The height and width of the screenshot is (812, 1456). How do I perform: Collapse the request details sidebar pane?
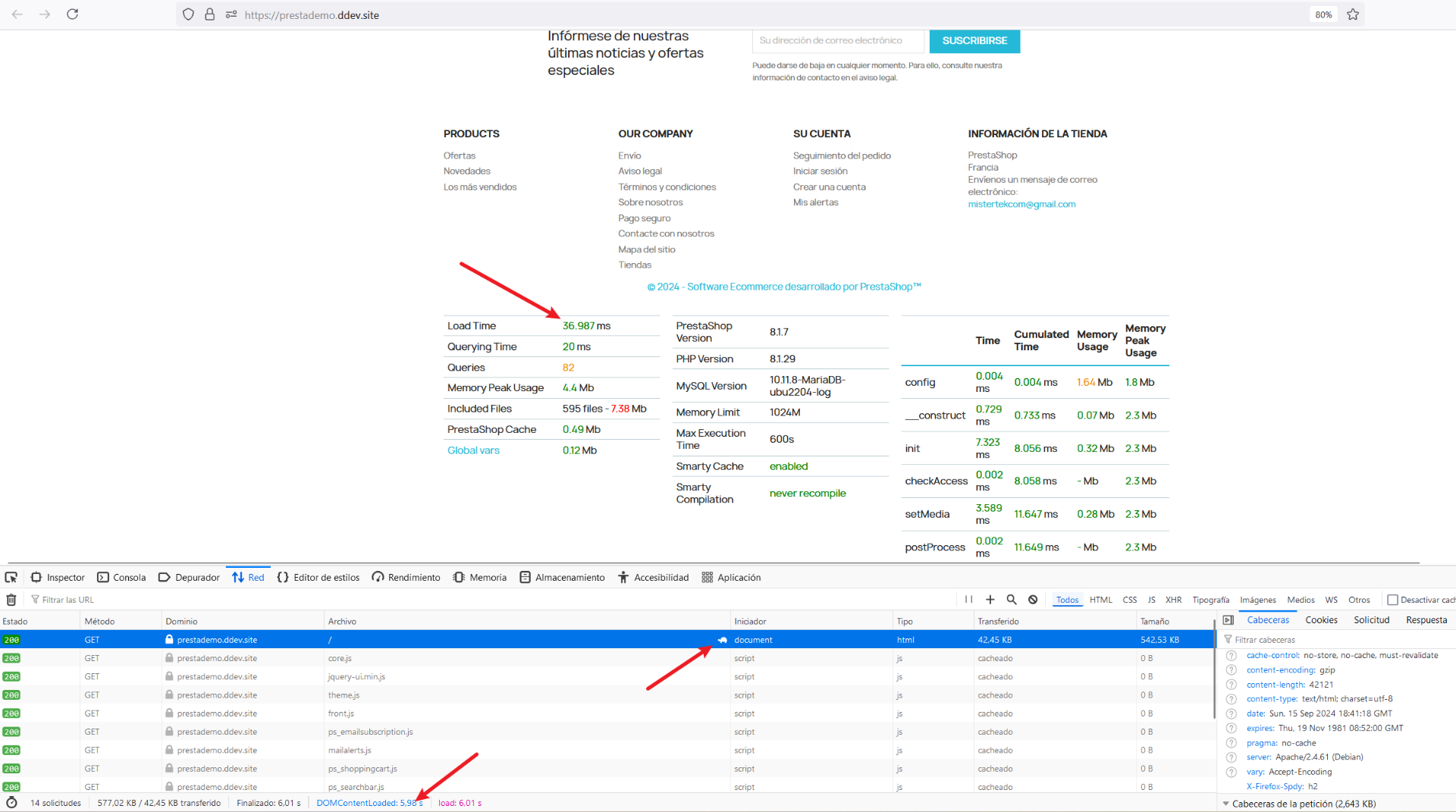click(x=1228, y=620)
